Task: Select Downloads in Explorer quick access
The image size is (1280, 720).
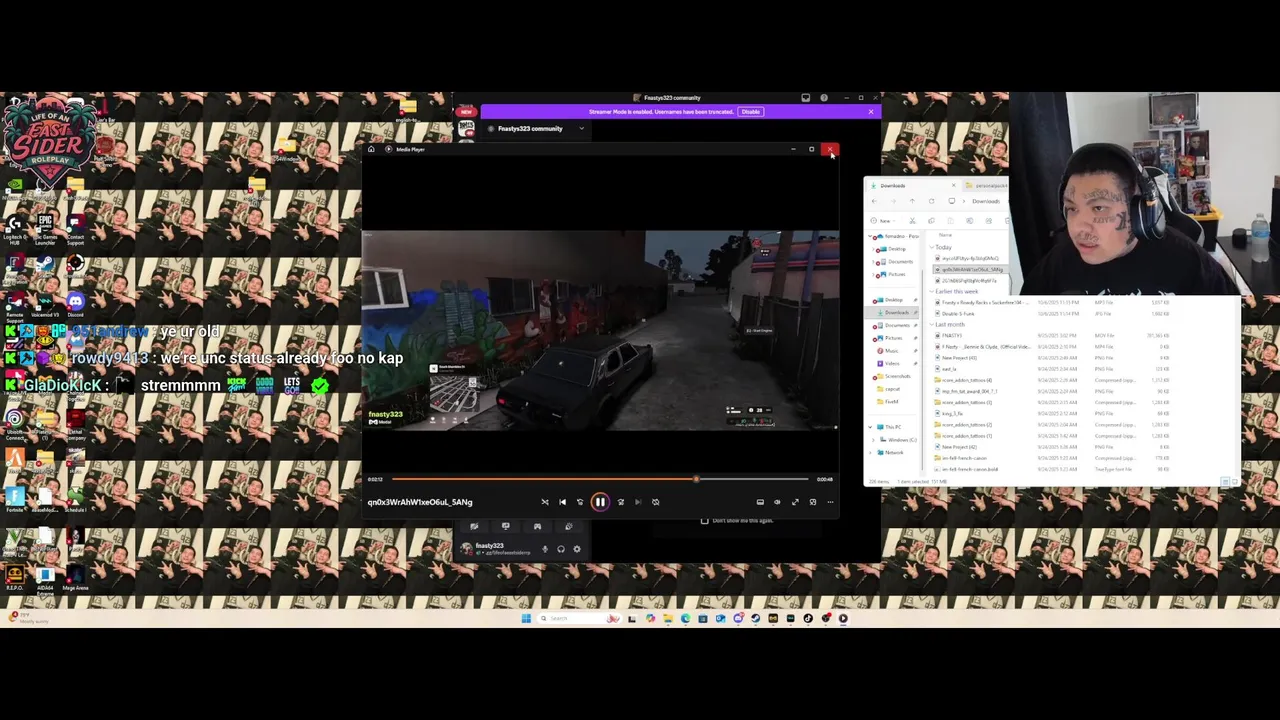Action: [x=894, y=312]
